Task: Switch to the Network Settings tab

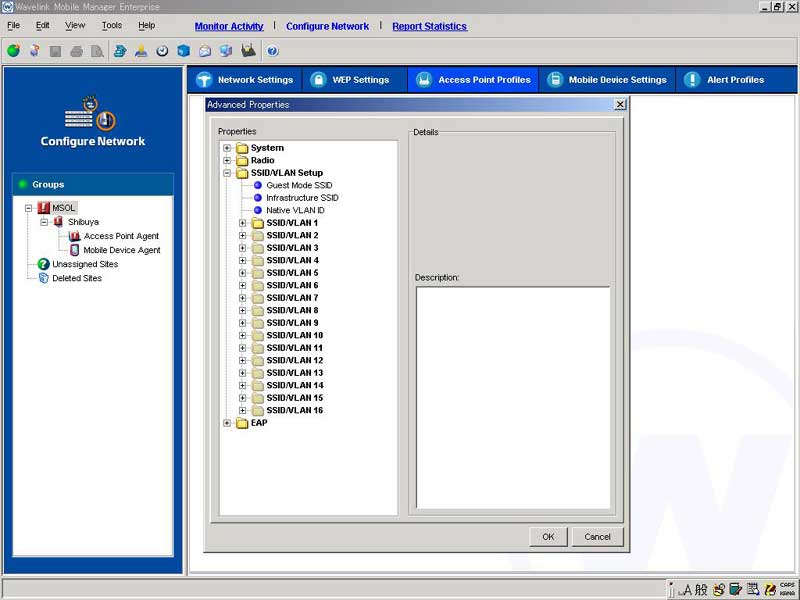Action: pyautogui.click(x=245, y=80)
